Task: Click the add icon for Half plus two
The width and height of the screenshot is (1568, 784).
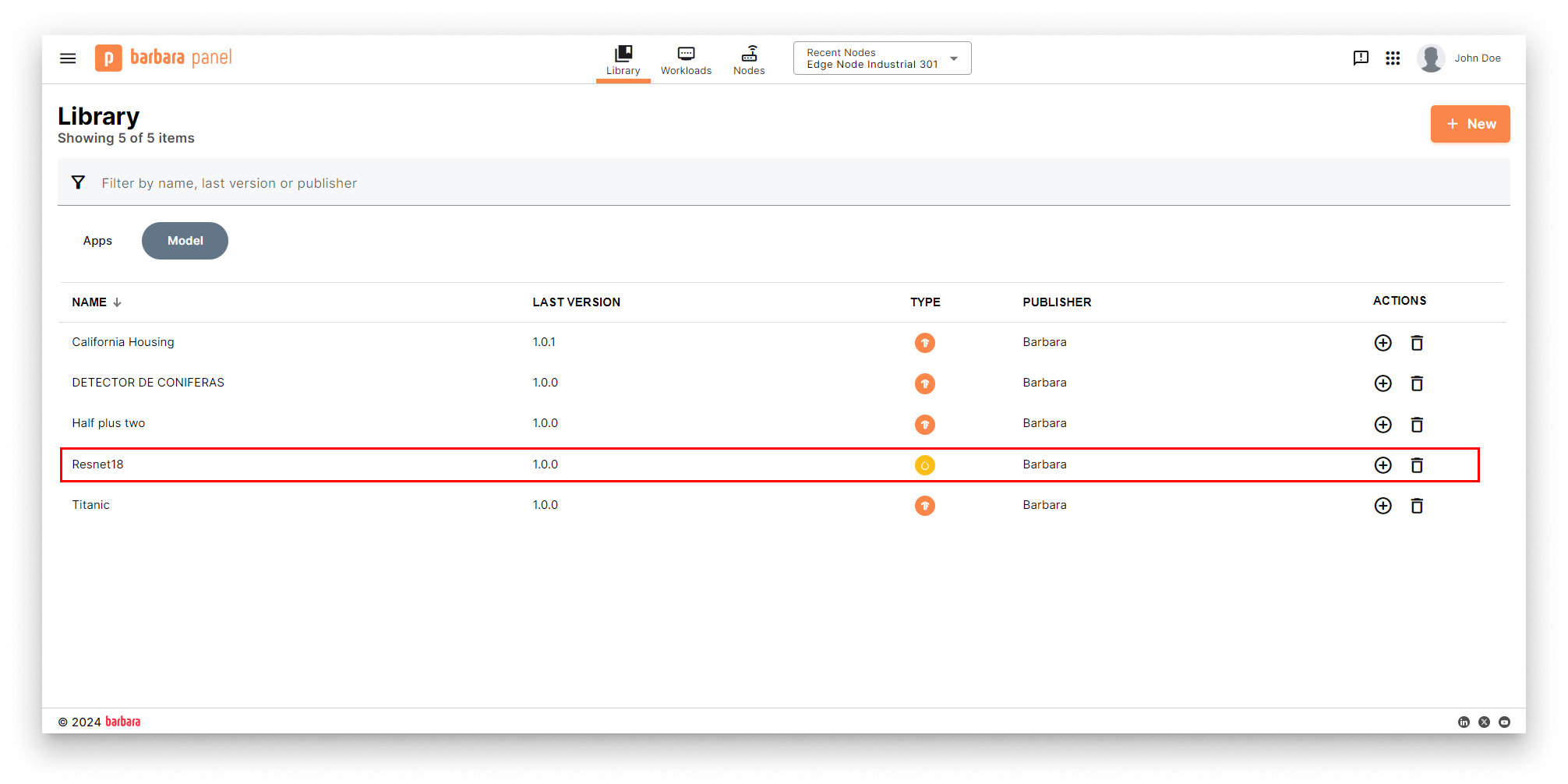Action: click(1383, 425)
